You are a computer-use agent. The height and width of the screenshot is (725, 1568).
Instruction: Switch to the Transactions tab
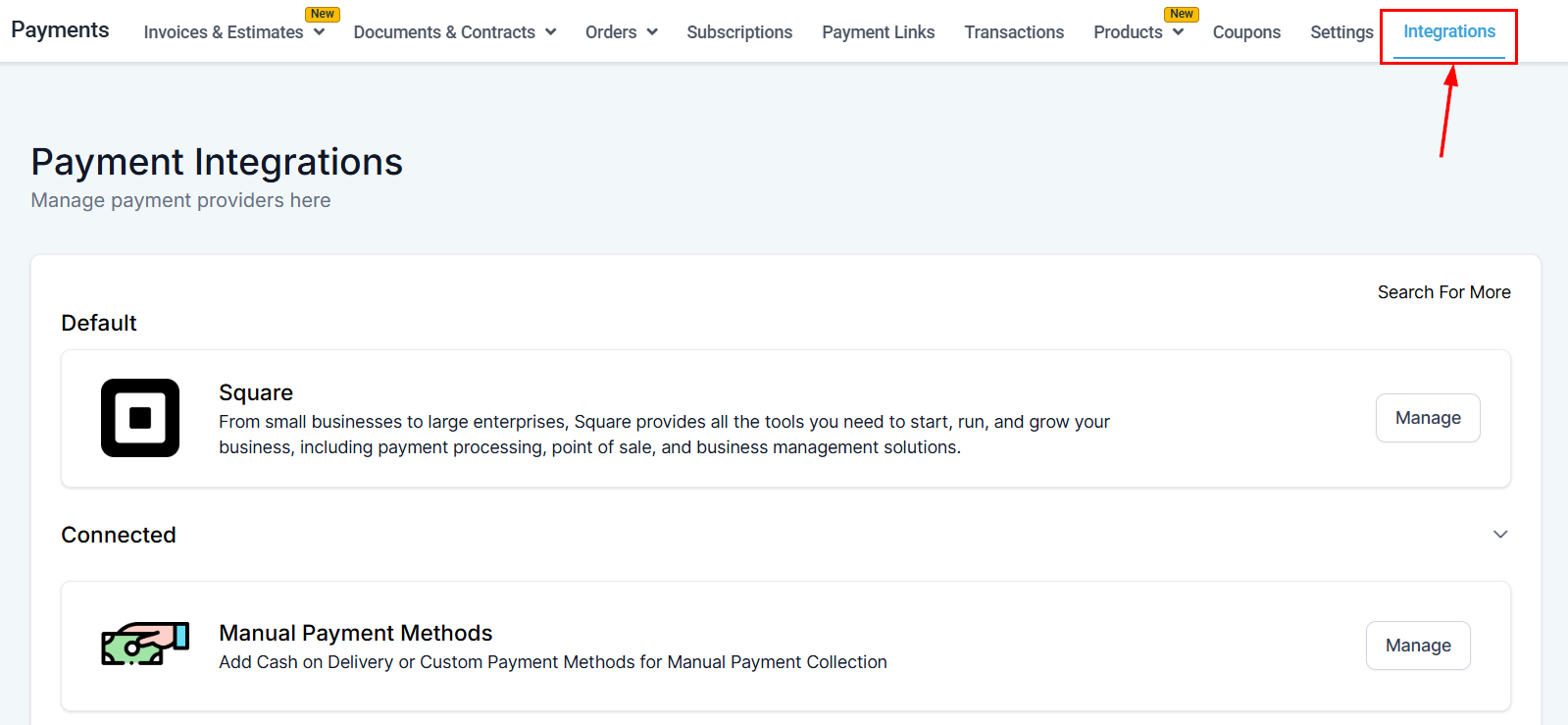click(1014, 32)
